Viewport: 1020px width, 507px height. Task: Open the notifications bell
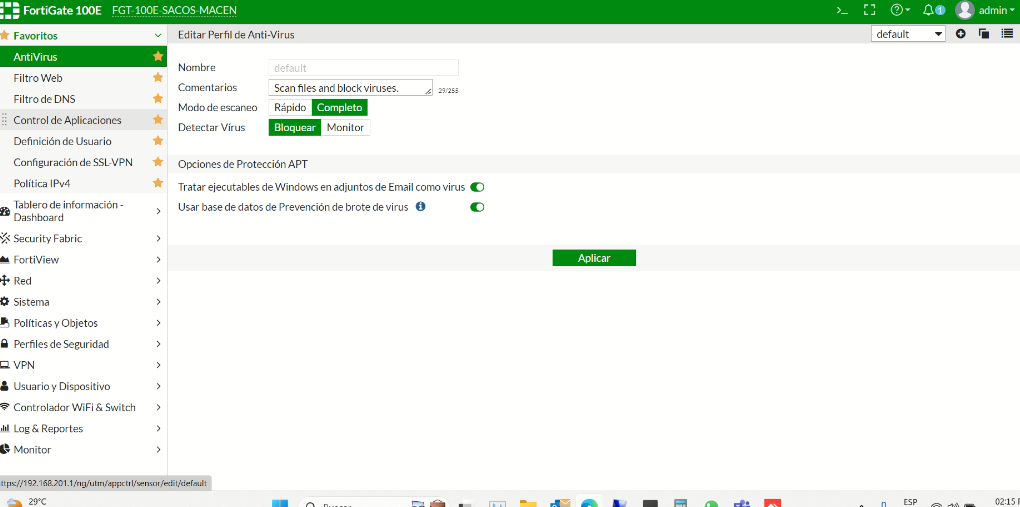pyautogui.click(x=930, y=10)
